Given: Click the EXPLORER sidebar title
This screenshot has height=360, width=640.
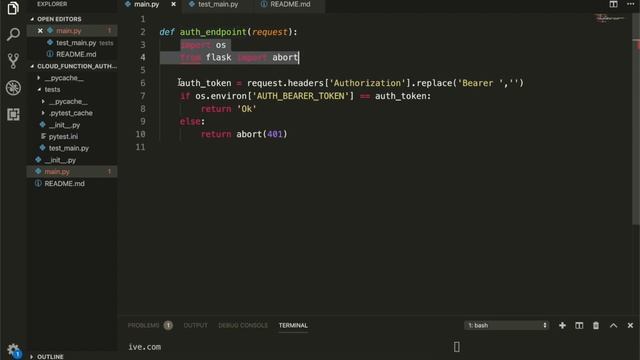Looking at the screenshot, I should [x=52, y=4].
